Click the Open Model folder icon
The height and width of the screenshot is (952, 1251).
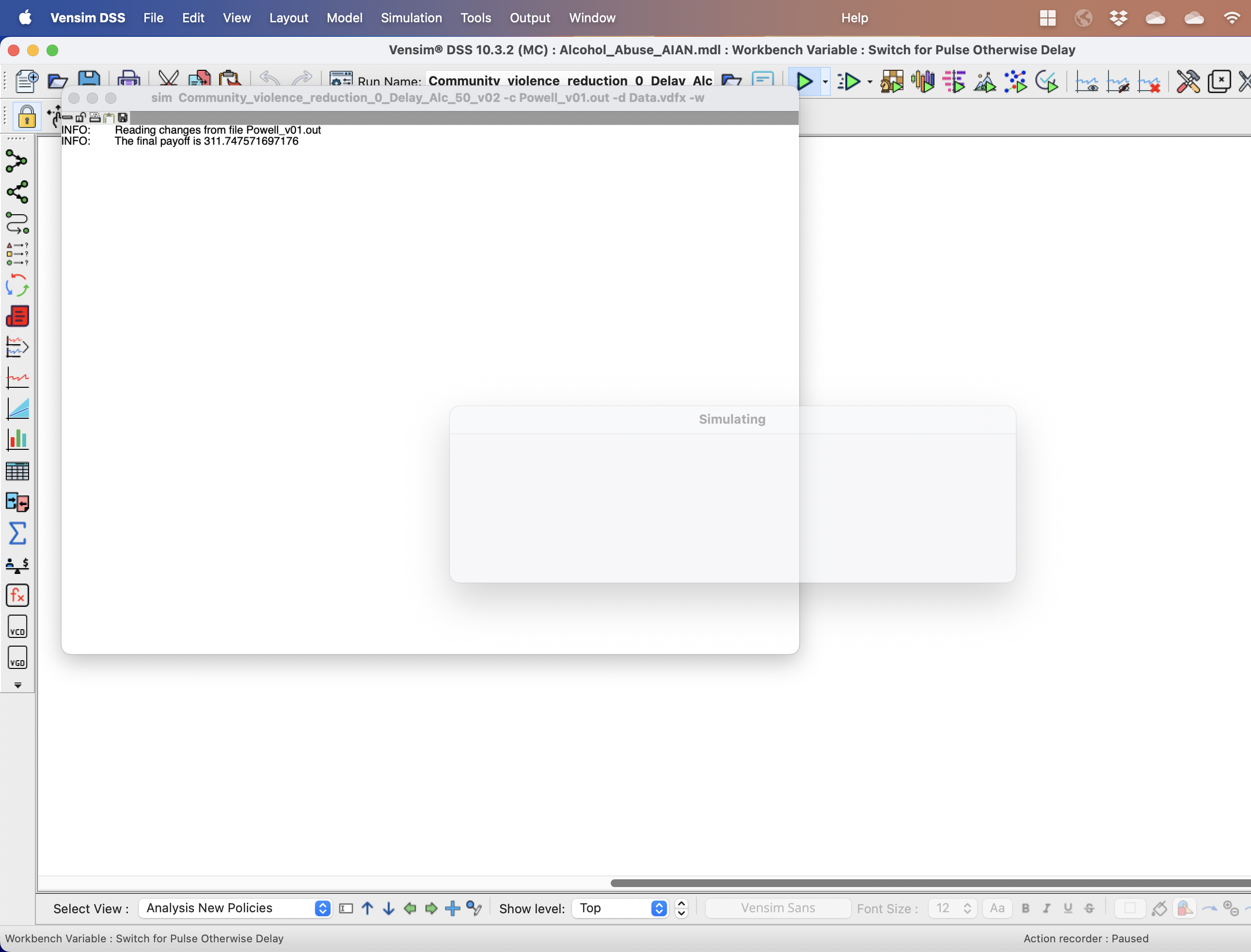pos(57,81)
